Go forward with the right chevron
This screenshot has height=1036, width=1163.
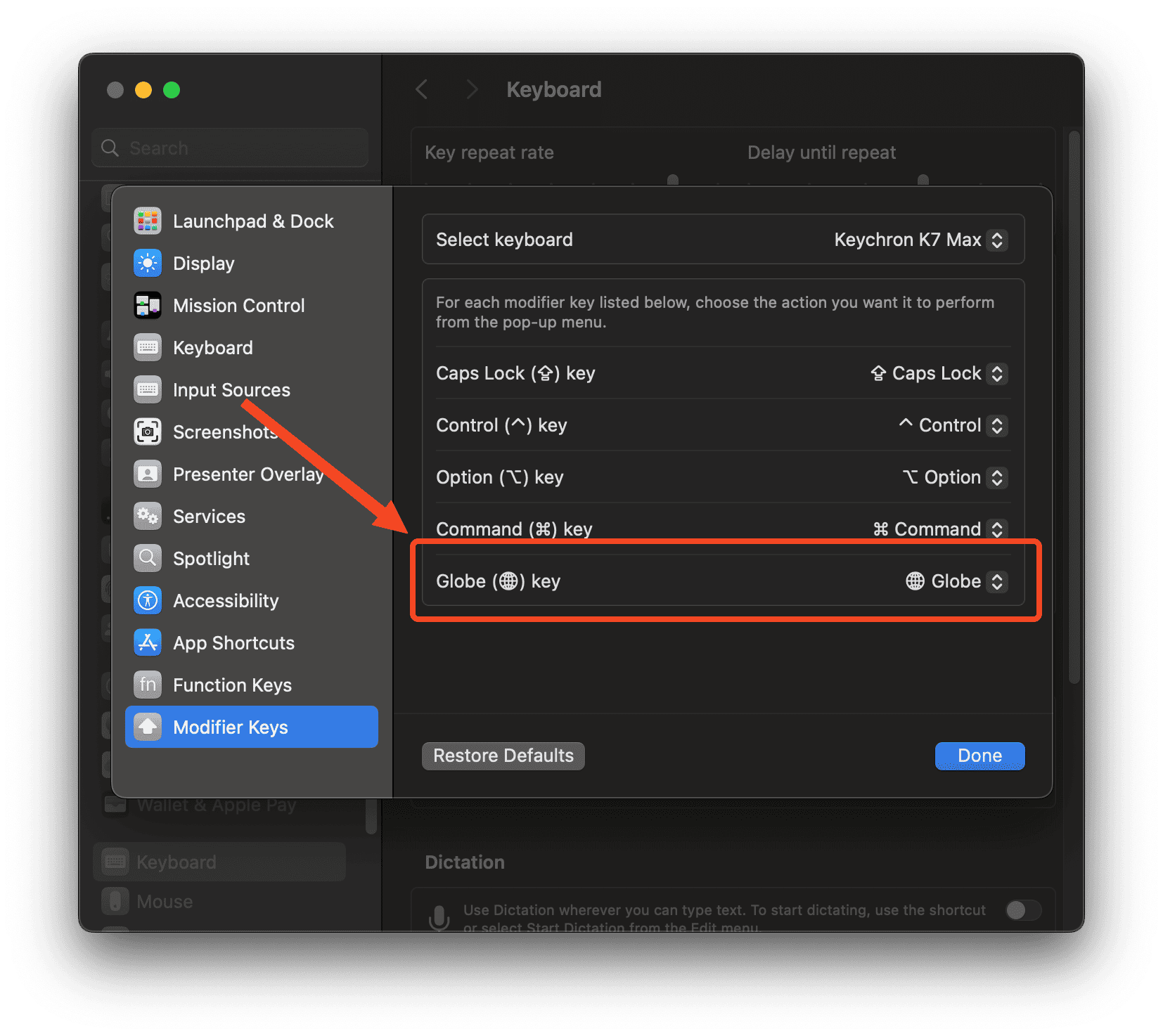click(472, 89)
